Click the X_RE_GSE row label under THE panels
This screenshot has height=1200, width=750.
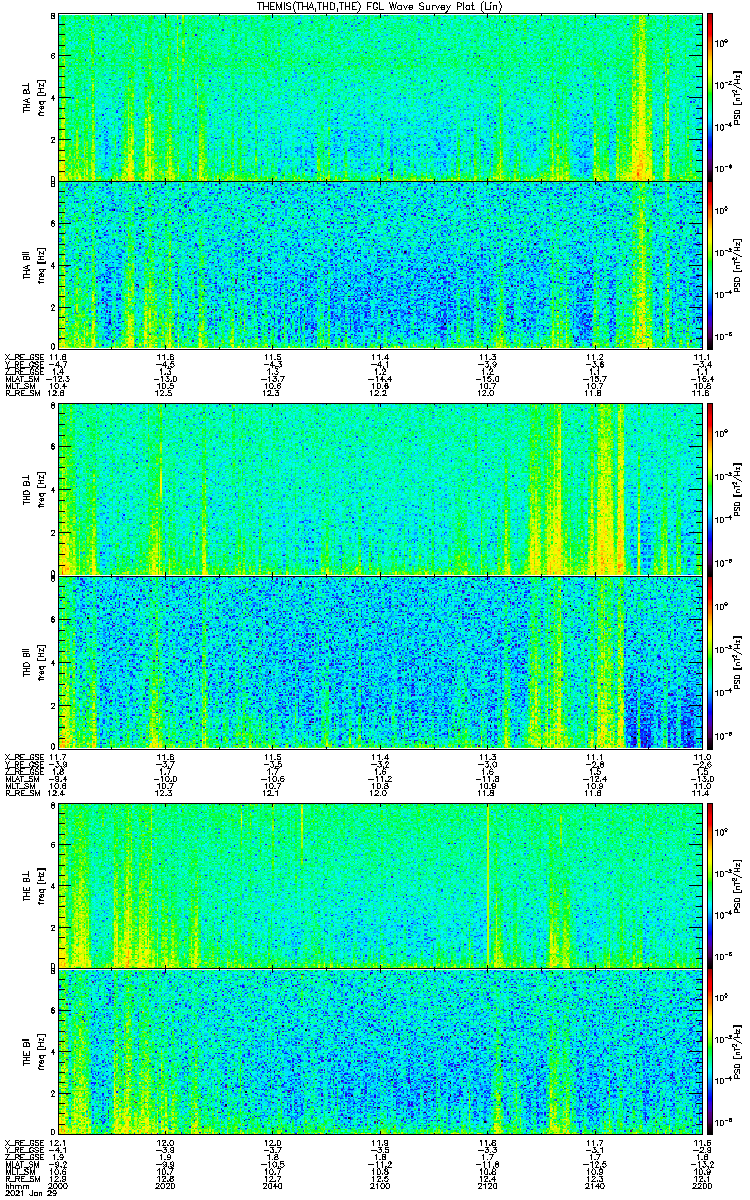coord(22,1142)
